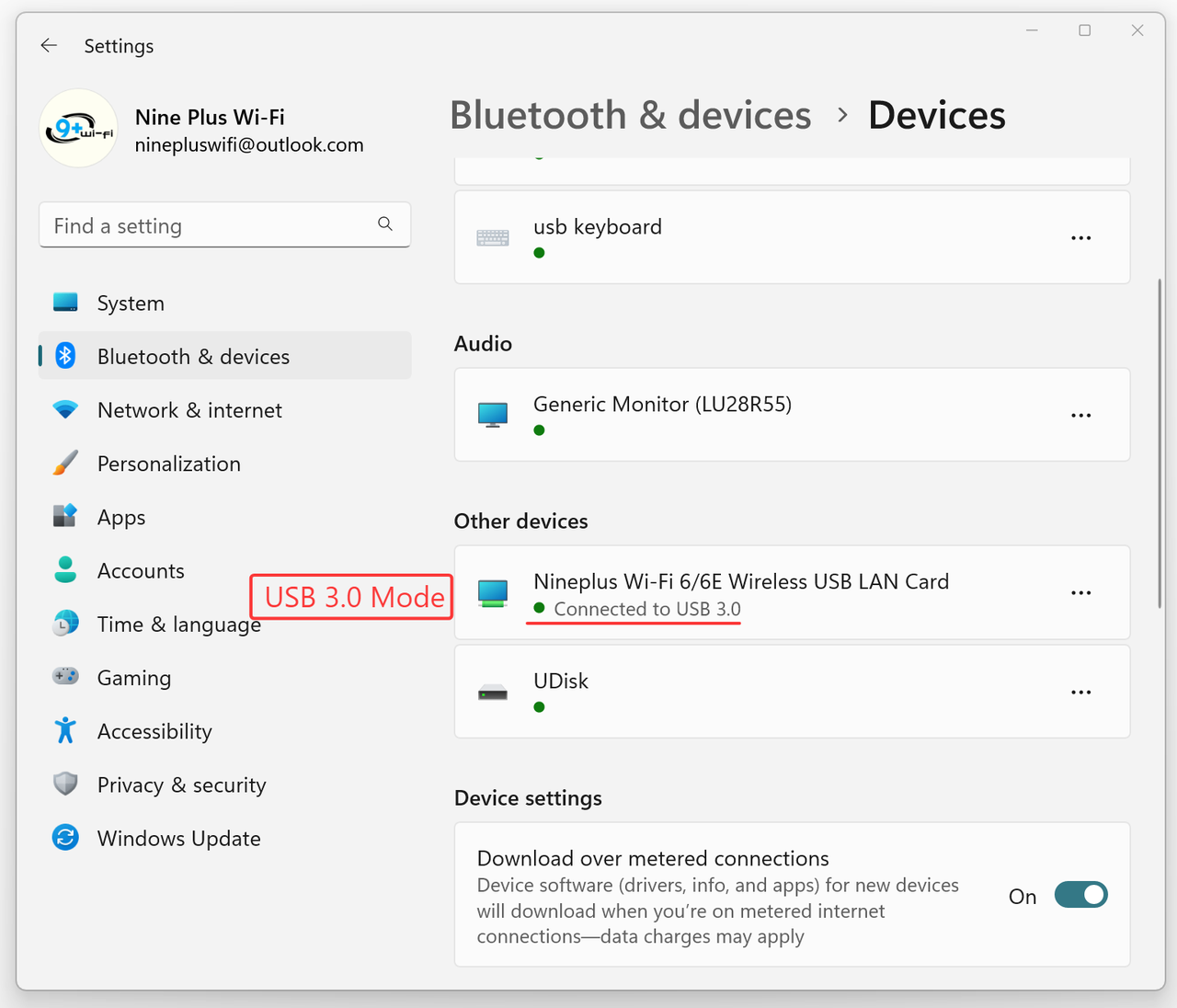Open Windows Update settings
This screenshot has height=1008, width=1177.
pyautogui.click(x=224, y=837)
